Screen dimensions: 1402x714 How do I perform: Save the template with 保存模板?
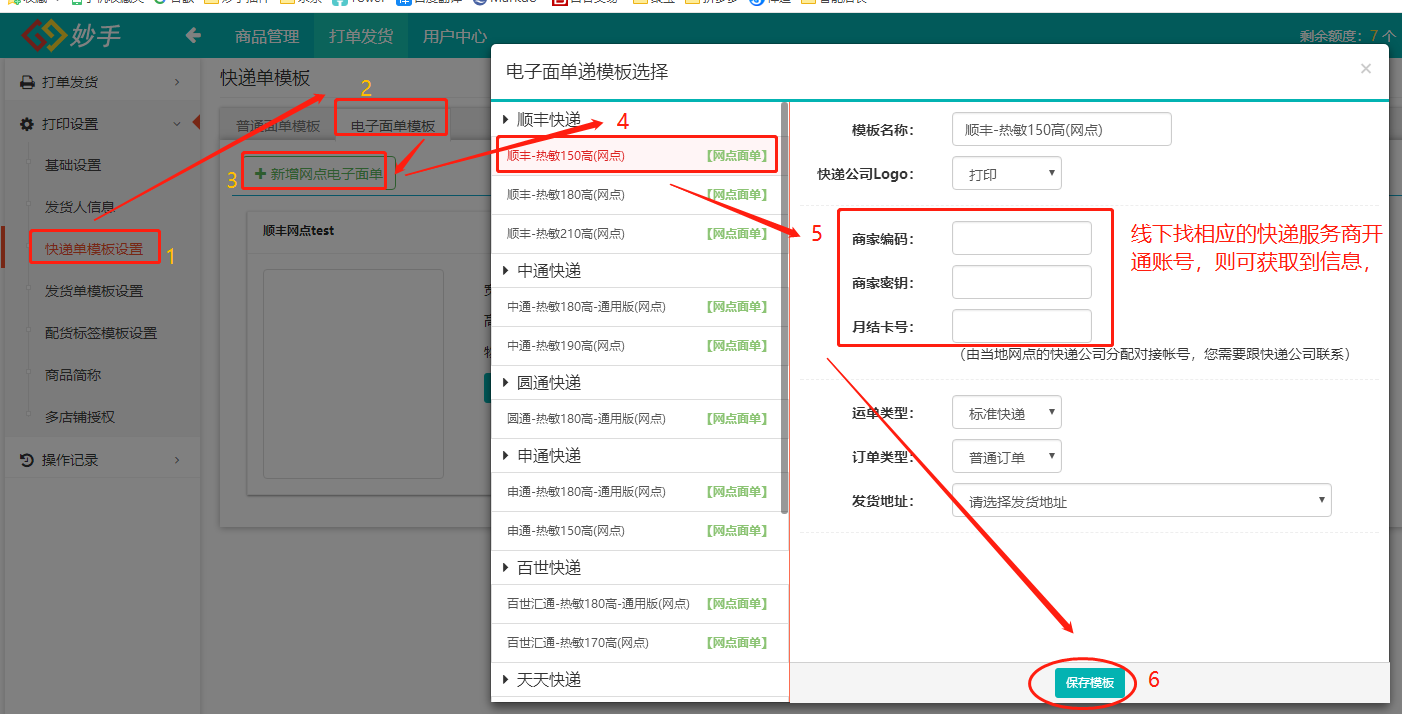pos(1090,683)
